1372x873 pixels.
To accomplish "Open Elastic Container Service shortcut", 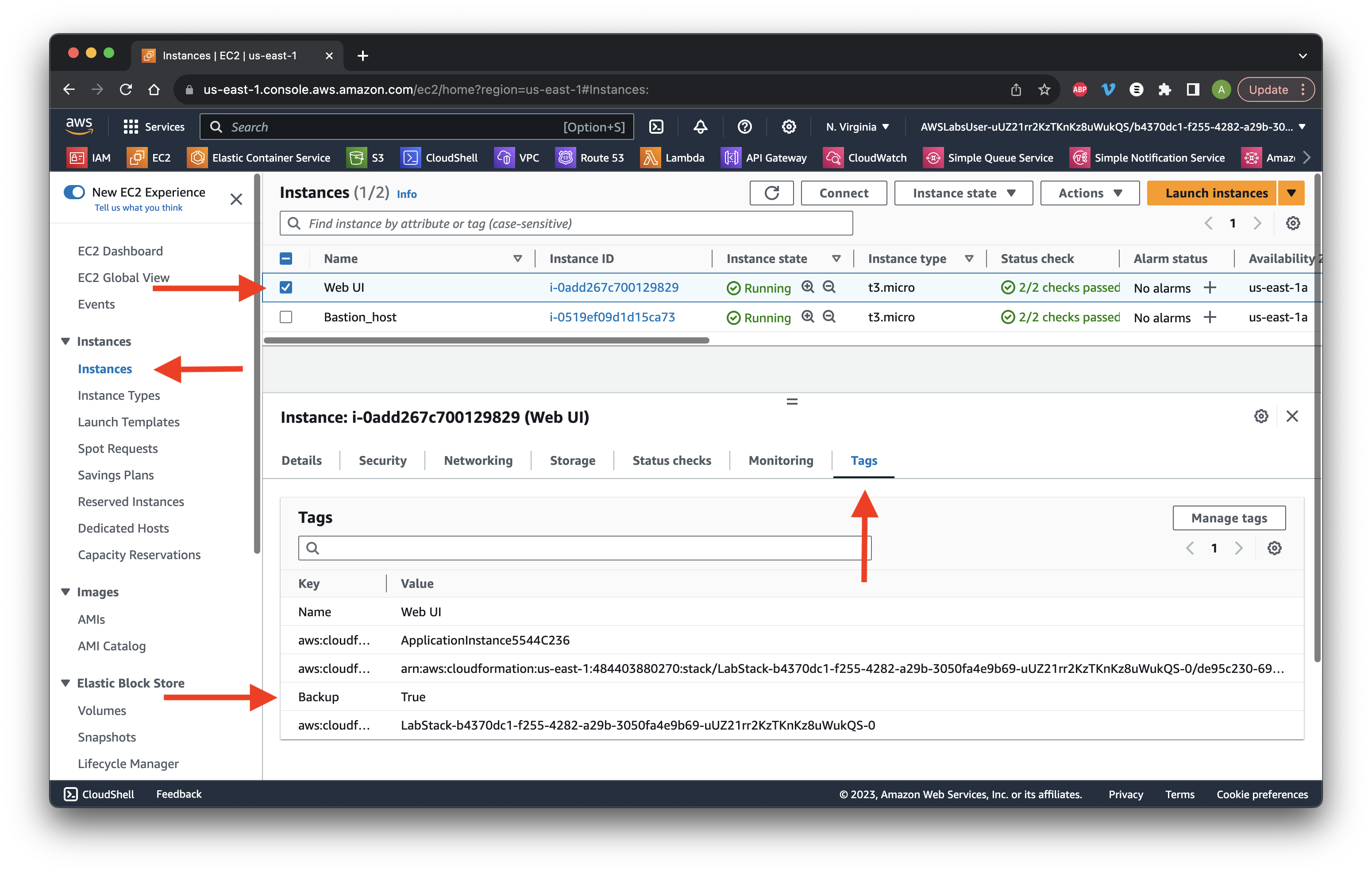I will coord(258,158).
